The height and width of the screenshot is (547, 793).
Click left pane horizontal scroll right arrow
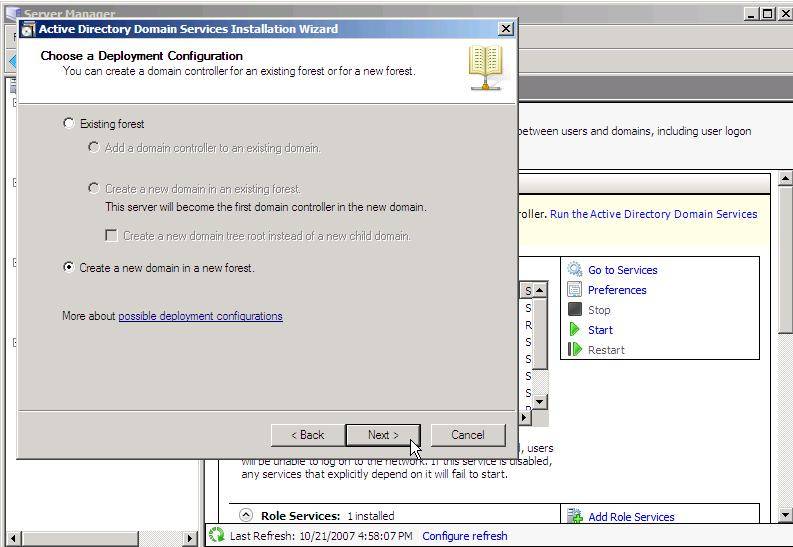click(190, 538)
